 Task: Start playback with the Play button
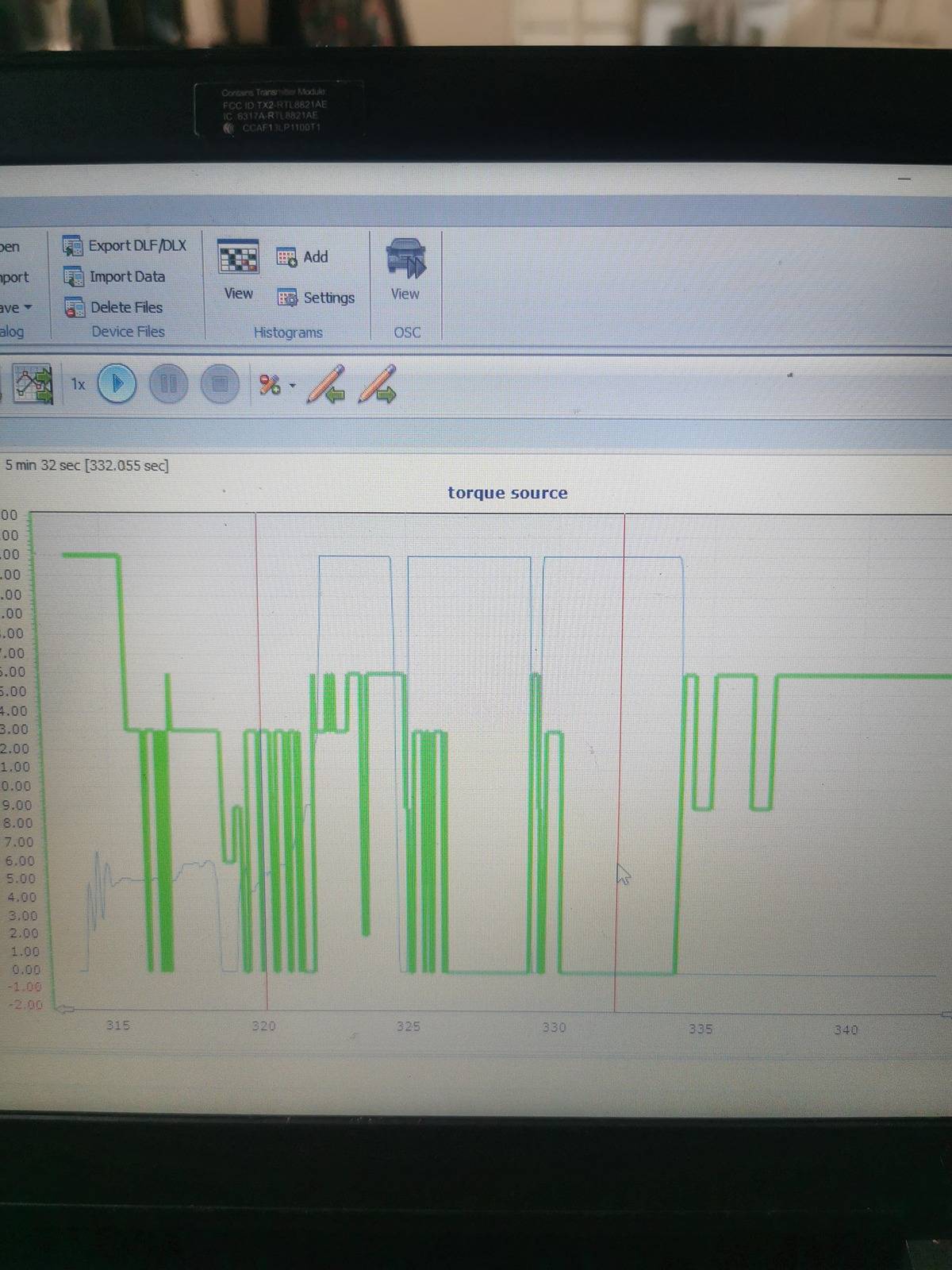coord(117,384)
